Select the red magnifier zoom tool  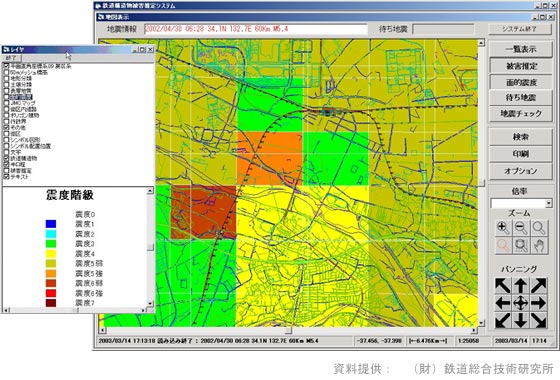503,246
